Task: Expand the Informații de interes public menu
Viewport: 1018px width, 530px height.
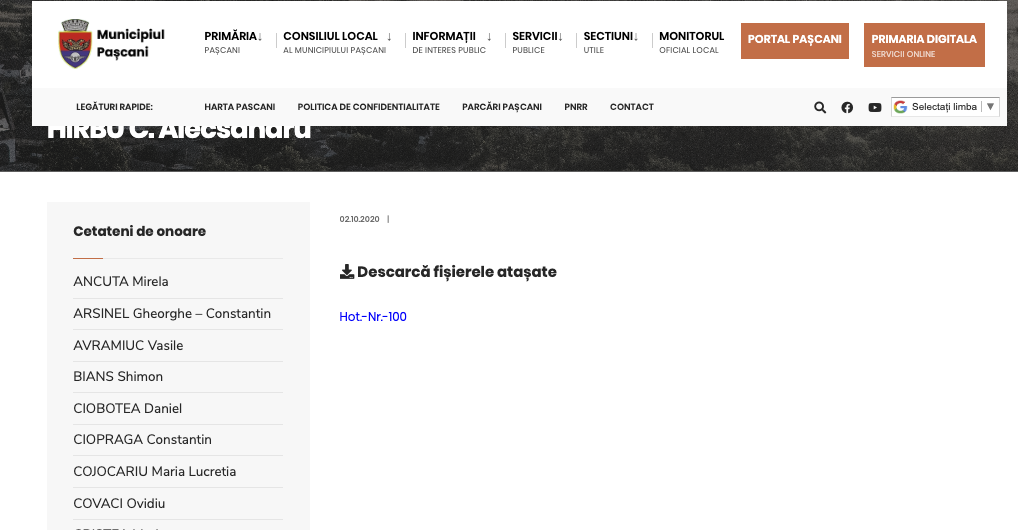Action: (x=451, y=42)
